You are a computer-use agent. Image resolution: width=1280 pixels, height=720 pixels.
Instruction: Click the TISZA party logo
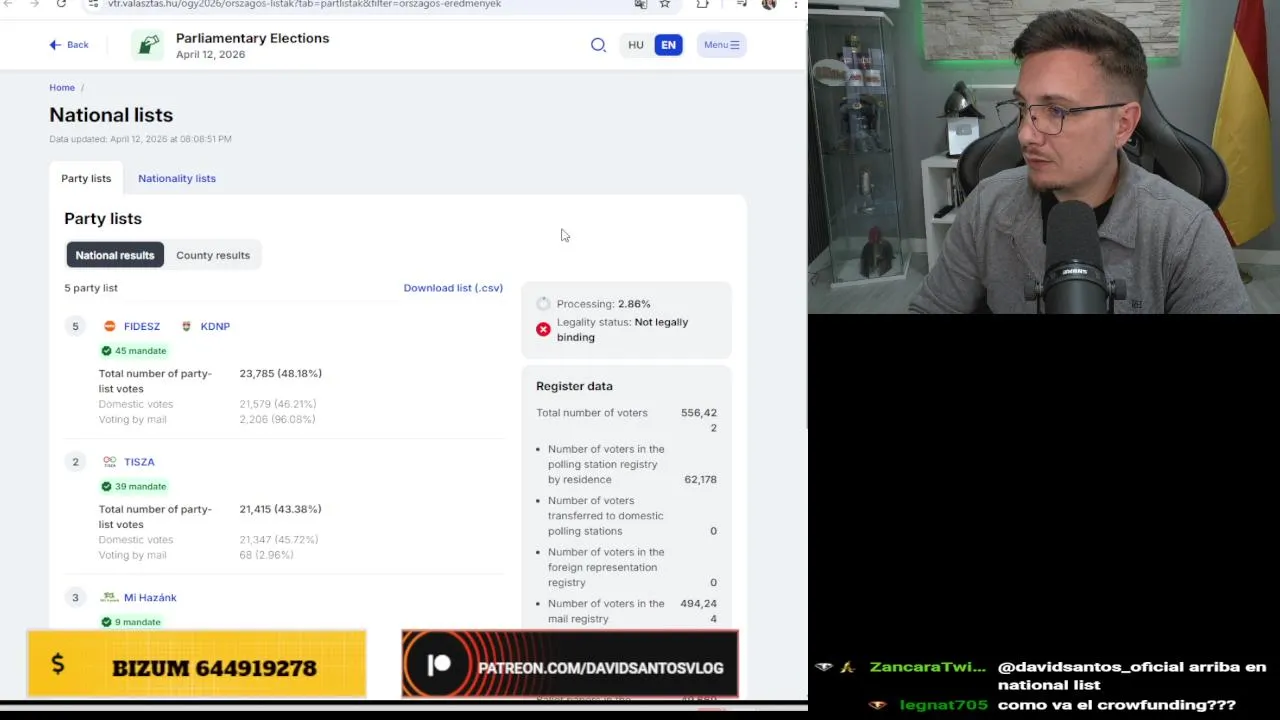click(x=110, y=462)
